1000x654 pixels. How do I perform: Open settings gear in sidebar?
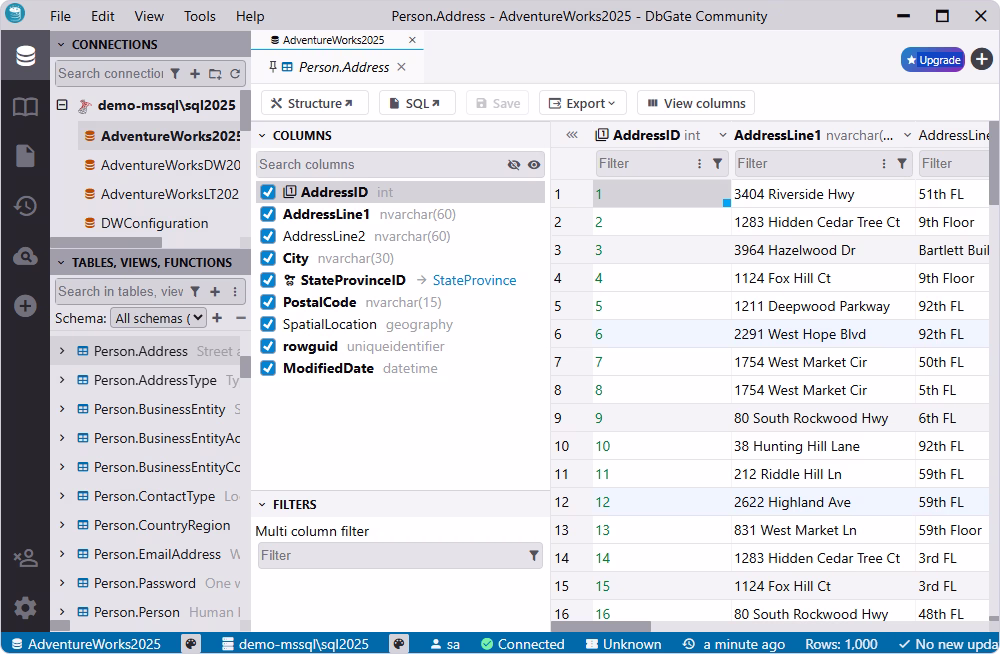pos(26,608)
